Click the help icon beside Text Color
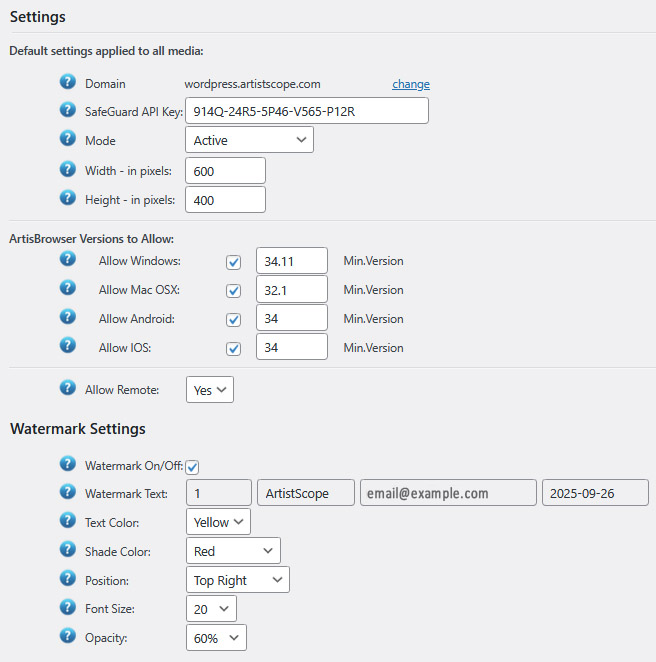This screenshot has height=662, width=656. (x=68, y=520)
